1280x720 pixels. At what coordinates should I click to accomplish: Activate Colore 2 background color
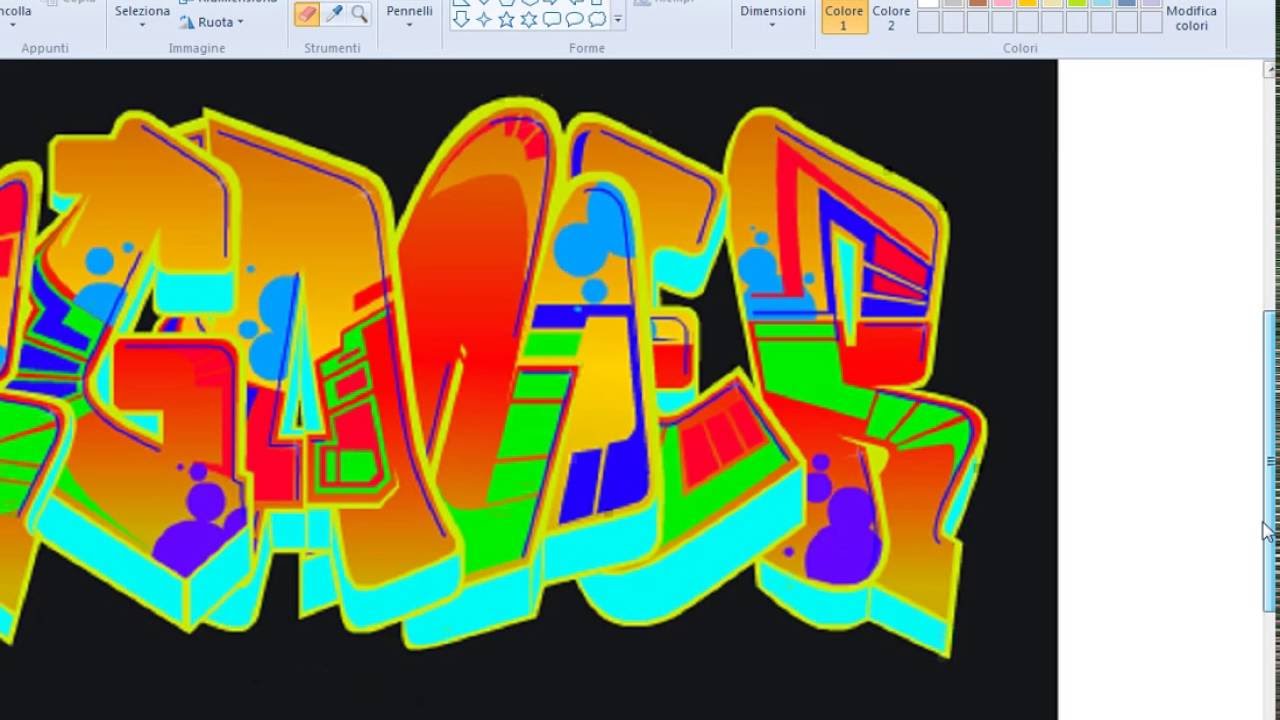pos(891,17)
